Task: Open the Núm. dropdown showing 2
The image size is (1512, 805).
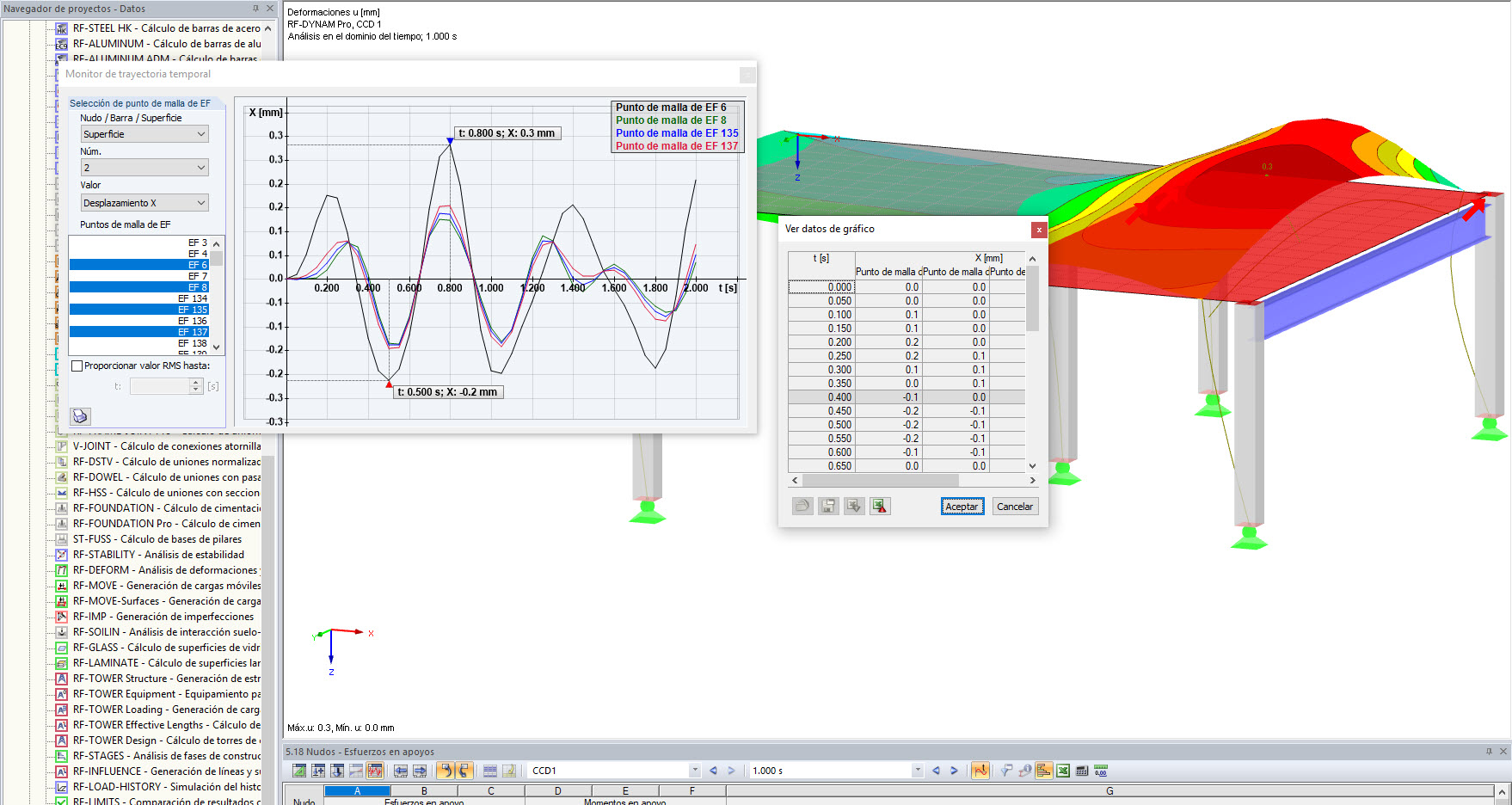Action: [144, 168]
